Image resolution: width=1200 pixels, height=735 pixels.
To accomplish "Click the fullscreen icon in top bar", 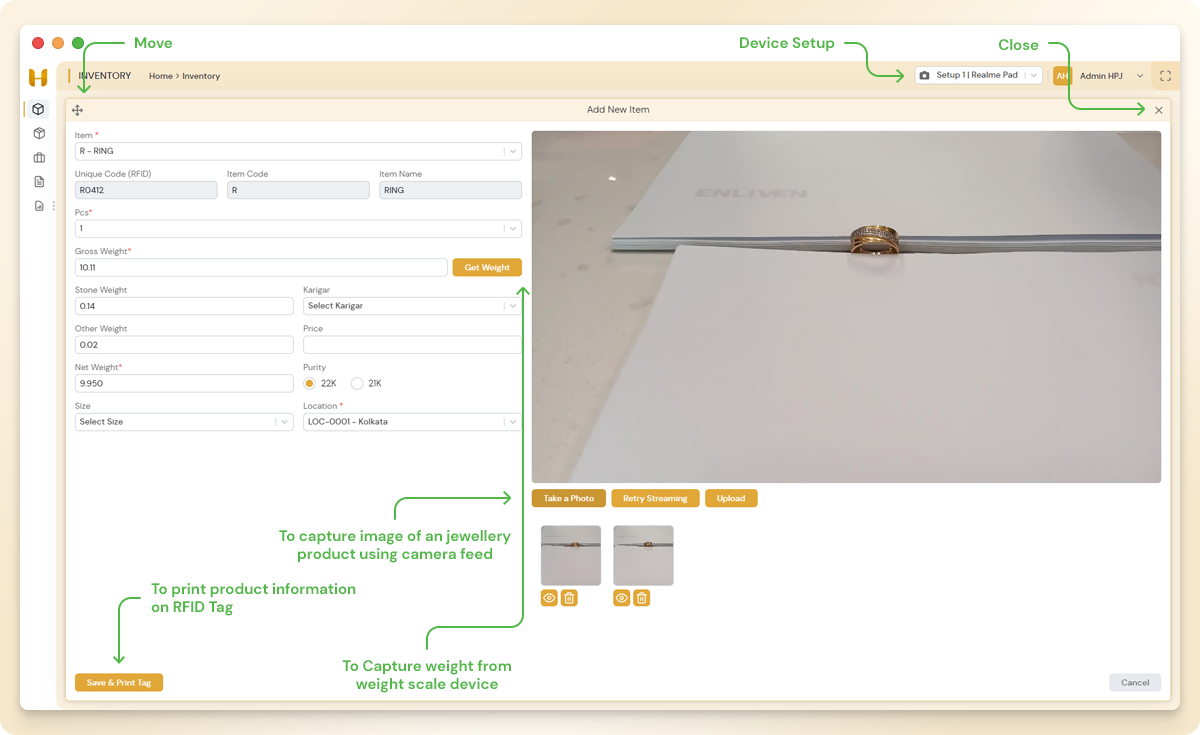I will 1164,75.
